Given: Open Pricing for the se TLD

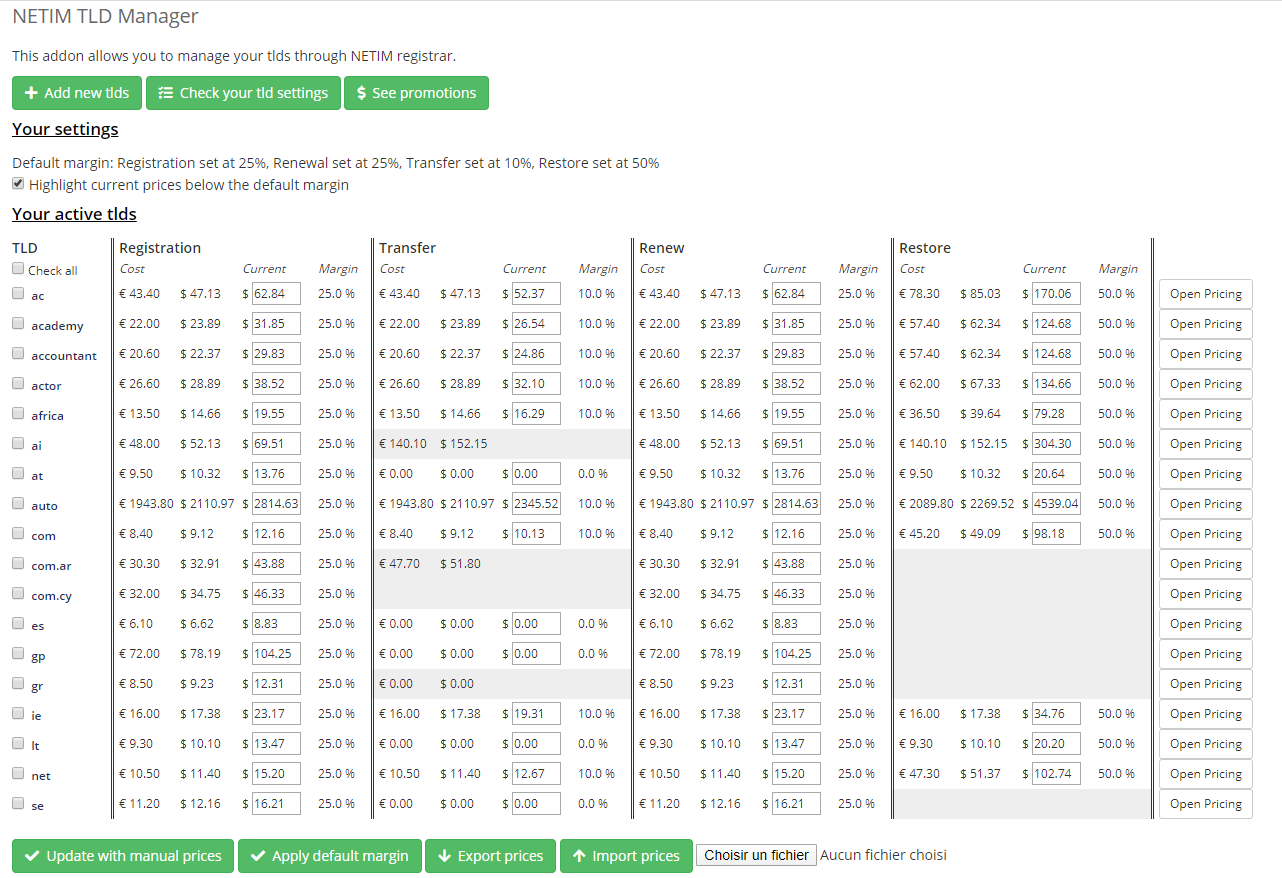Looking at the screenshot, I should tap(1206, 804).
